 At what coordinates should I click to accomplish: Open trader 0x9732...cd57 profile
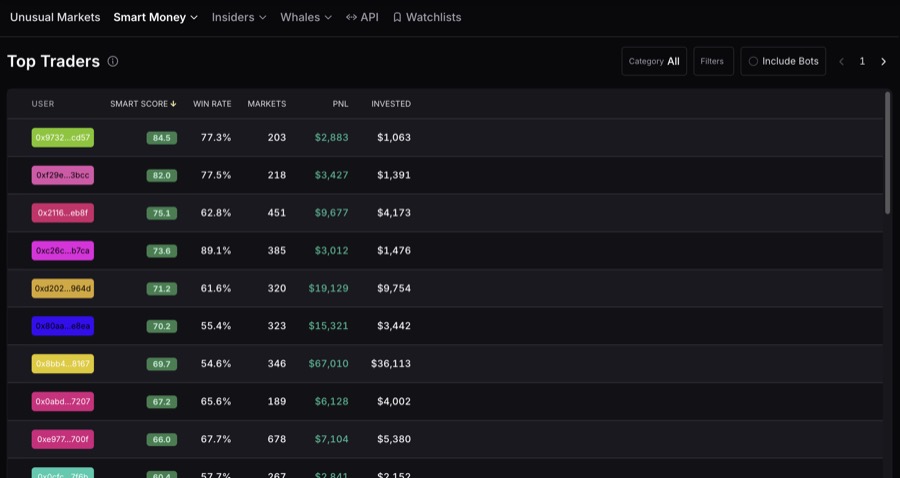(x=63, y=138)
